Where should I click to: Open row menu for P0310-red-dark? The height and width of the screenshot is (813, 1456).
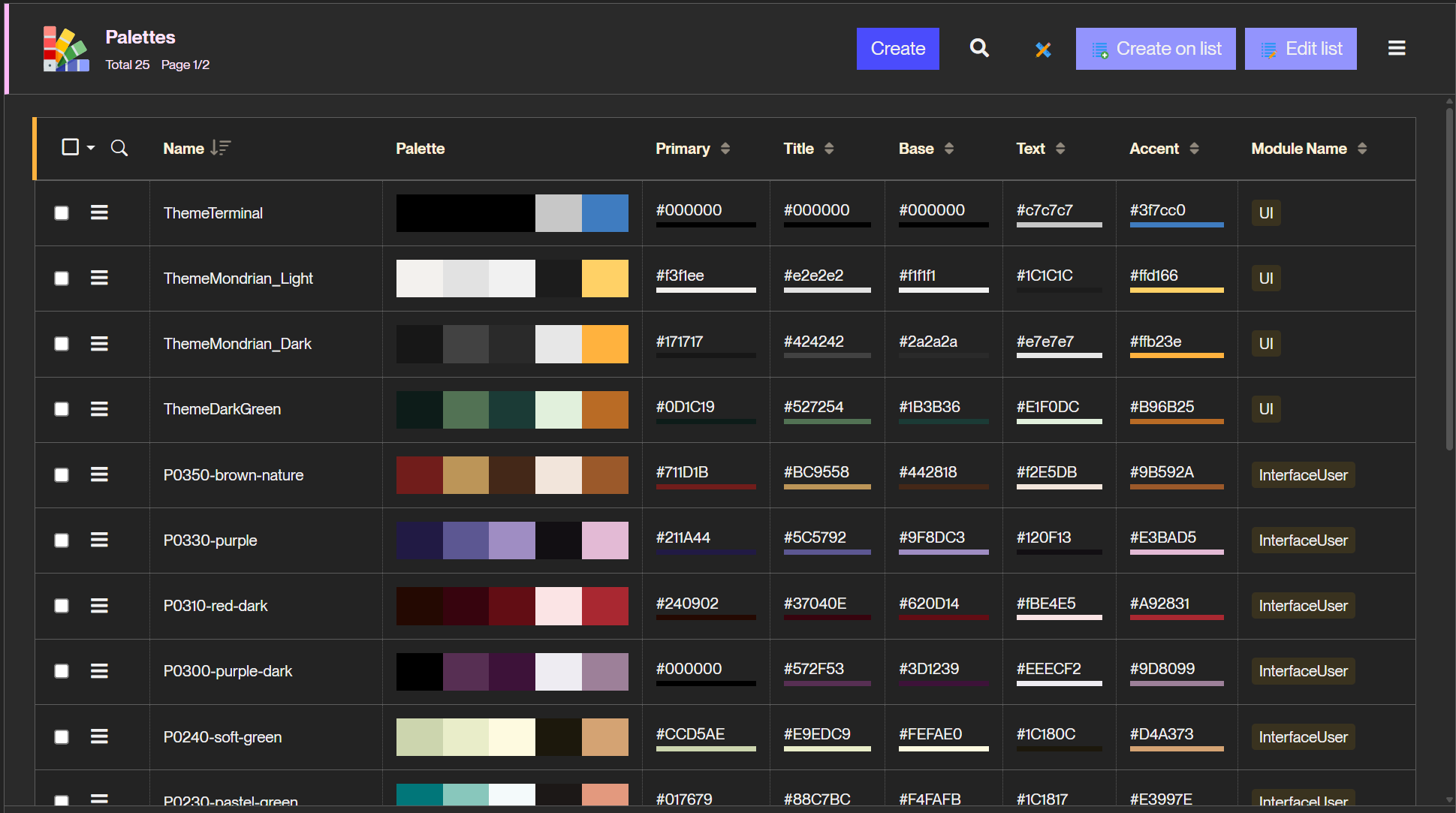(x=99, y=606)
